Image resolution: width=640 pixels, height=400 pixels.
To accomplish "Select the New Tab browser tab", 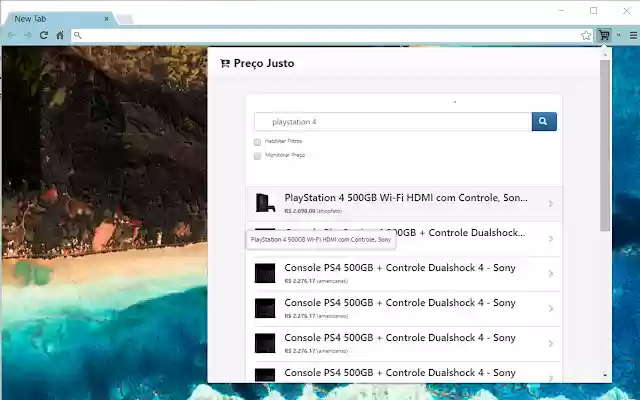I will [59, 19].
